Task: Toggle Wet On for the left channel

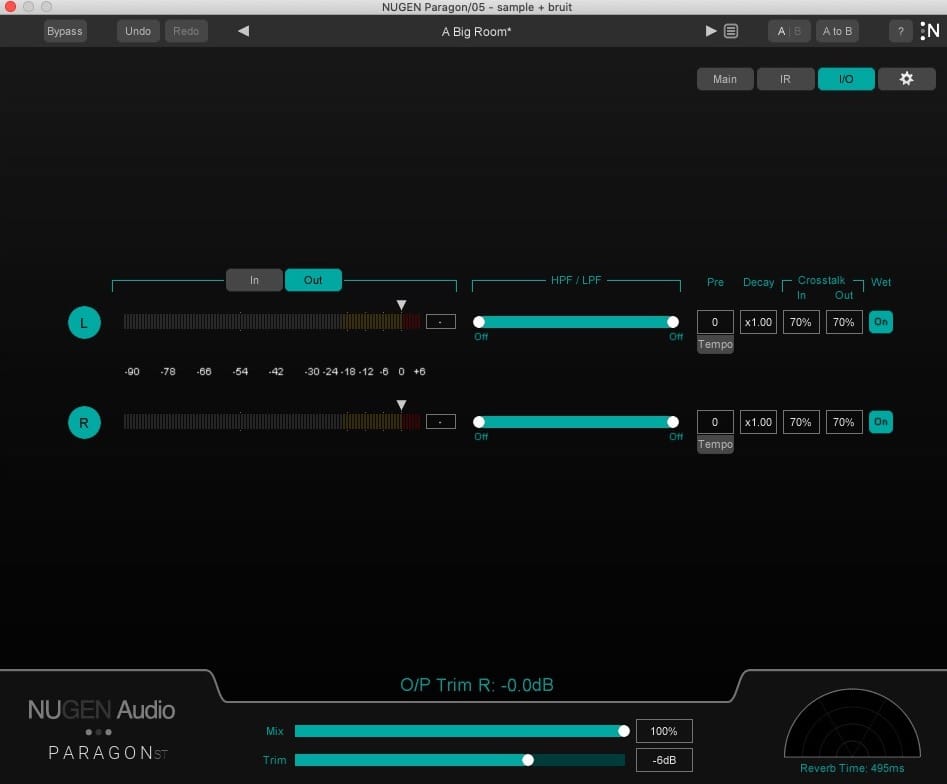Action: point(881,322)
